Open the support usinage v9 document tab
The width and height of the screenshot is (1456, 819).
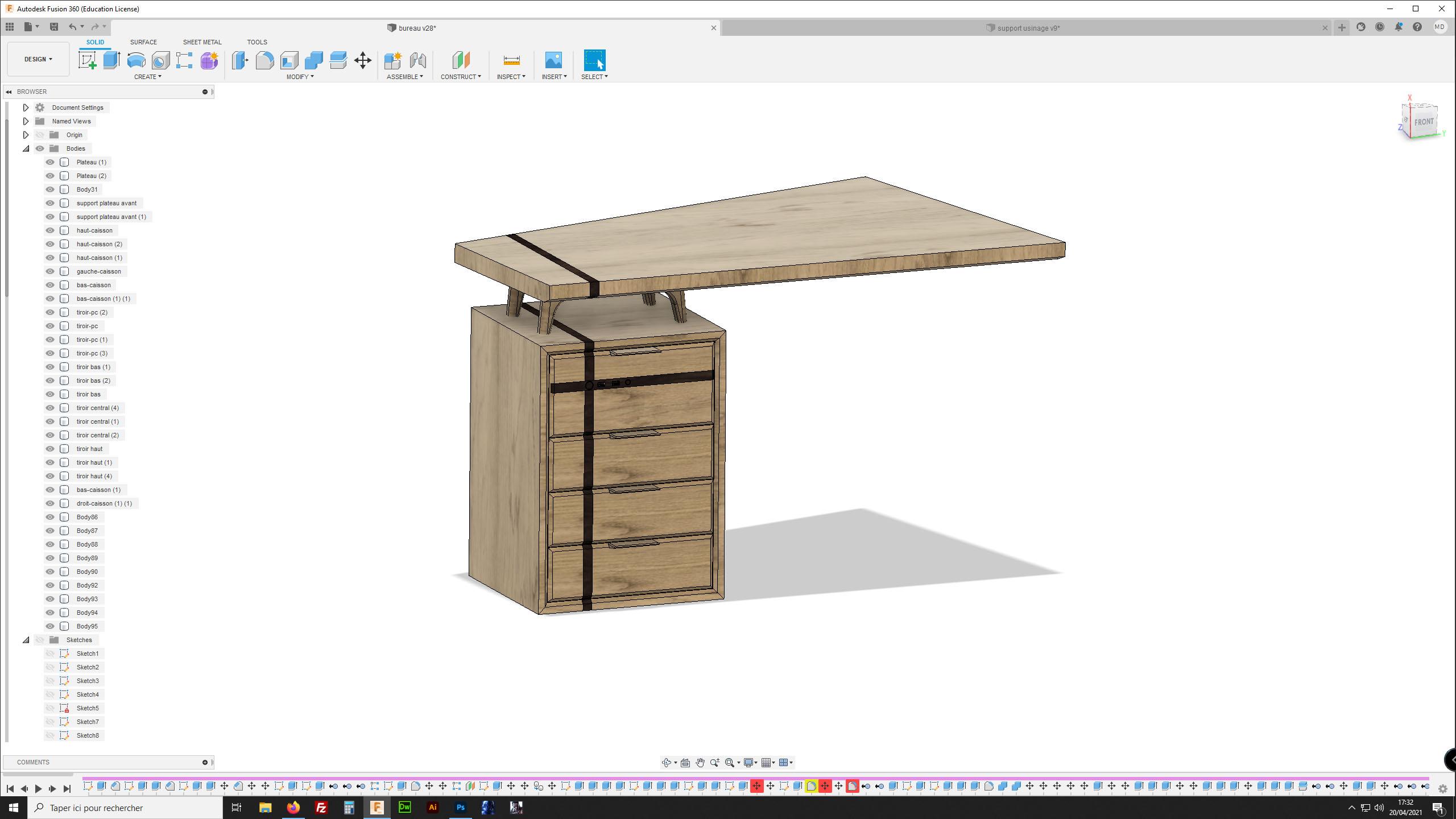pyautogui.click(x=1027, y=28)
